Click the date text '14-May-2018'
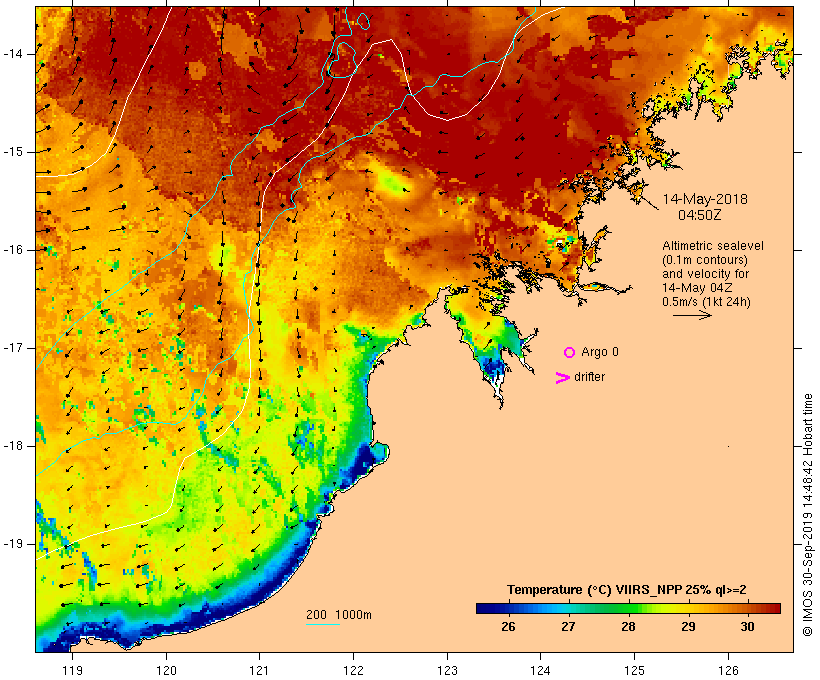This screenshot has height=680, width=820. (705, 199)
